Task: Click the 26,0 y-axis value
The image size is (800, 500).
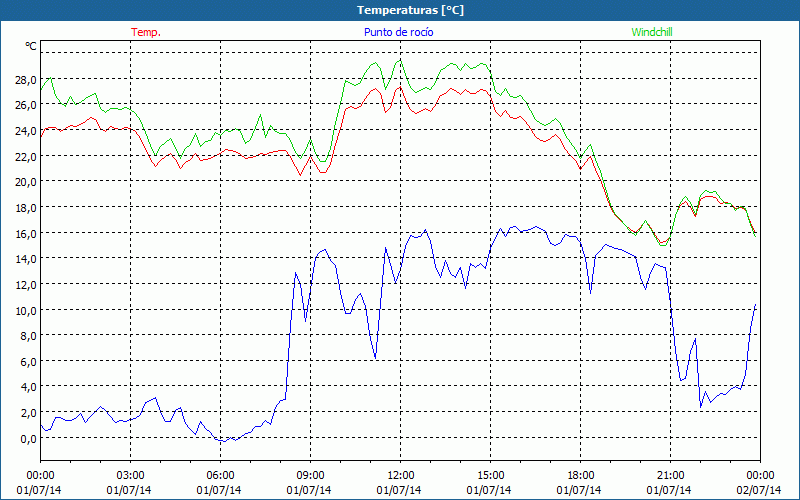Action: tap(27, 105)
